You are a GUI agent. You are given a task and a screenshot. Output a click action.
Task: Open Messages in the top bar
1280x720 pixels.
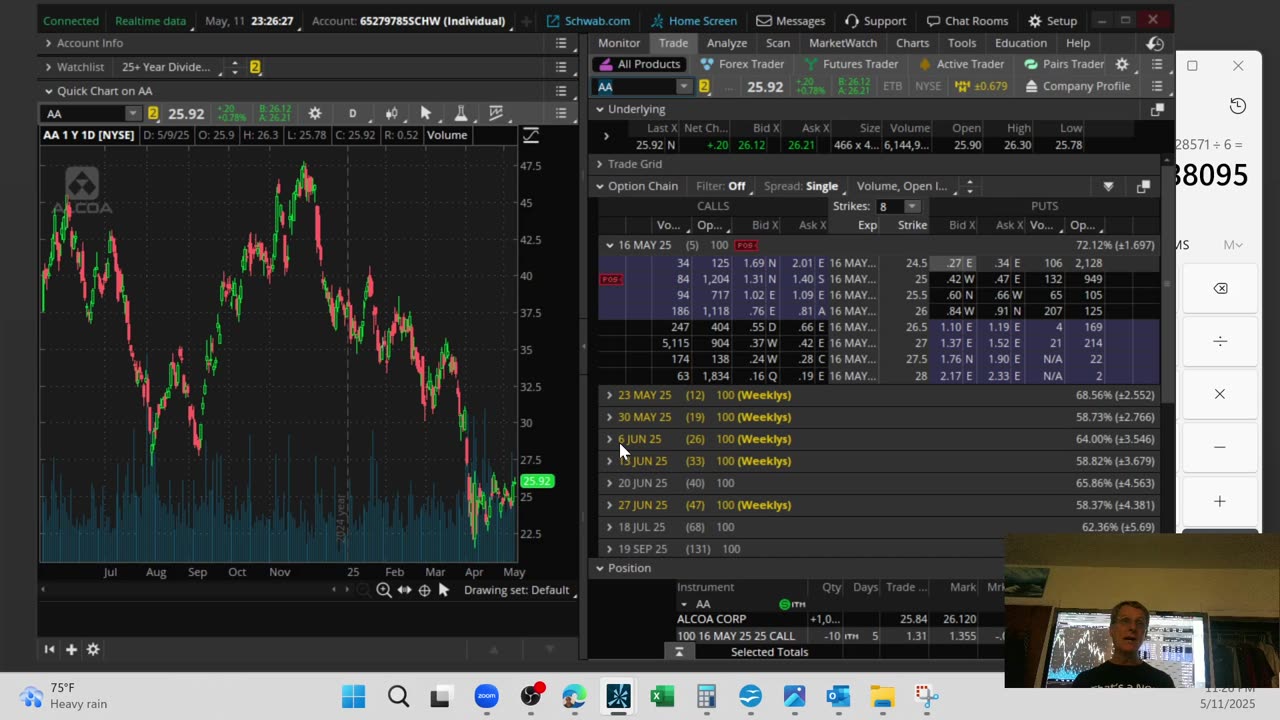tap(790, 20)
